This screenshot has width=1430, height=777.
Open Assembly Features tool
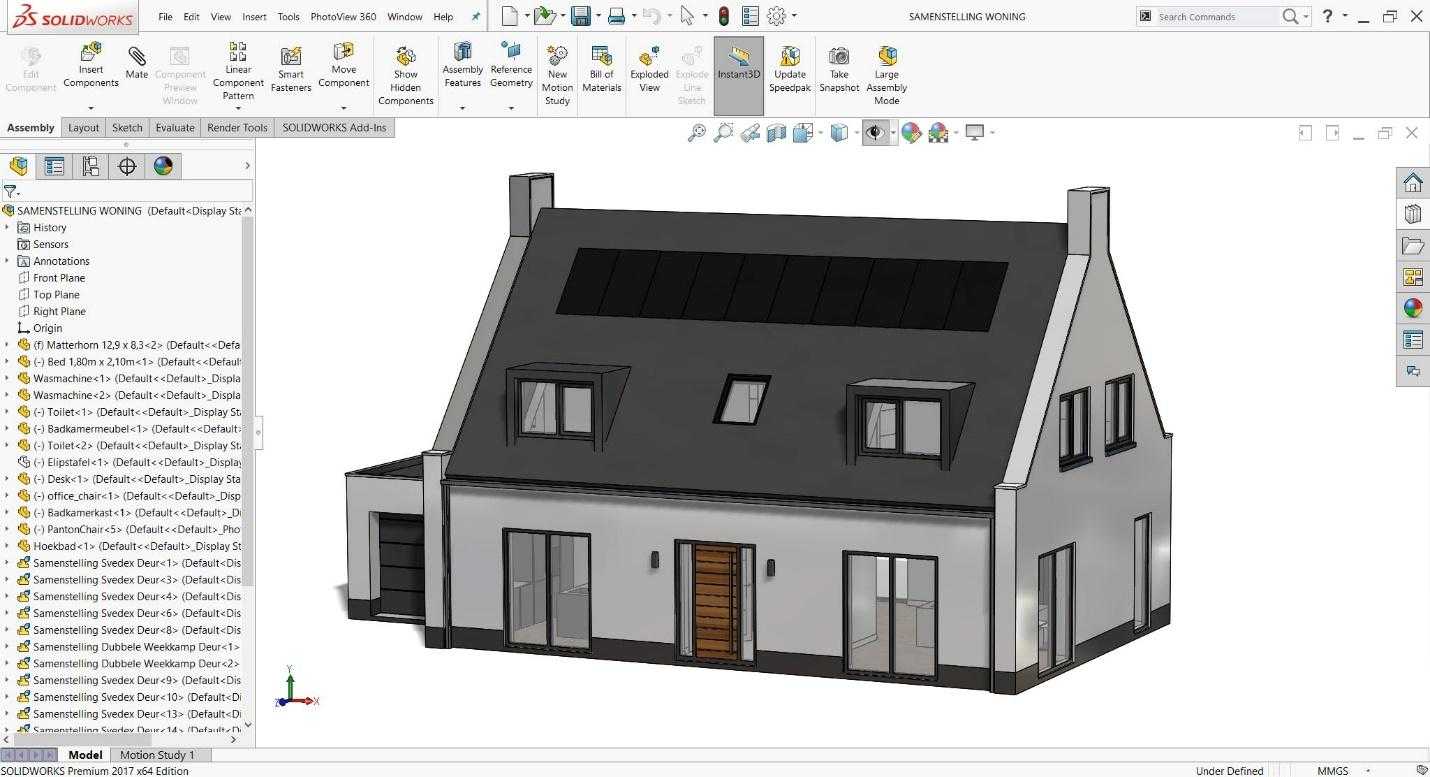(x=463, y=66)
